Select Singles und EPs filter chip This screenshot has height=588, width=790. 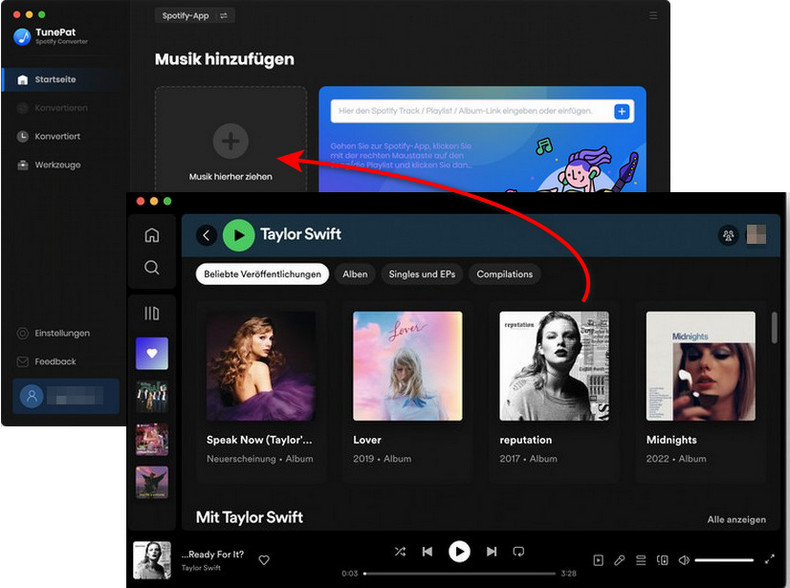click(422, 274)
